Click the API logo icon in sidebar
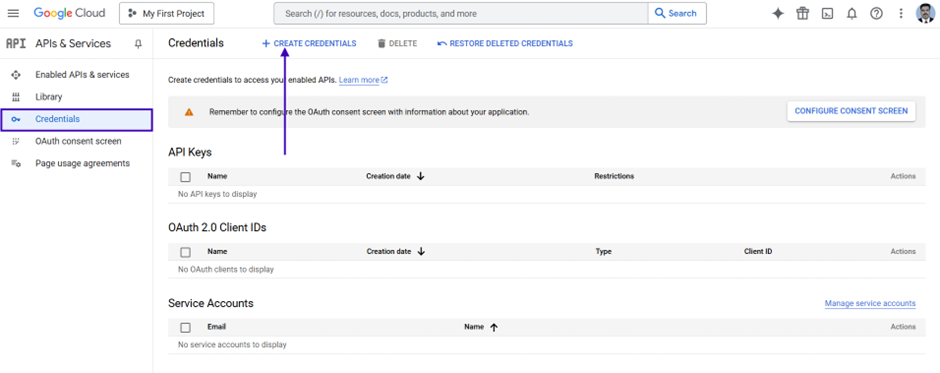940x373 pixels. point(16,44)
